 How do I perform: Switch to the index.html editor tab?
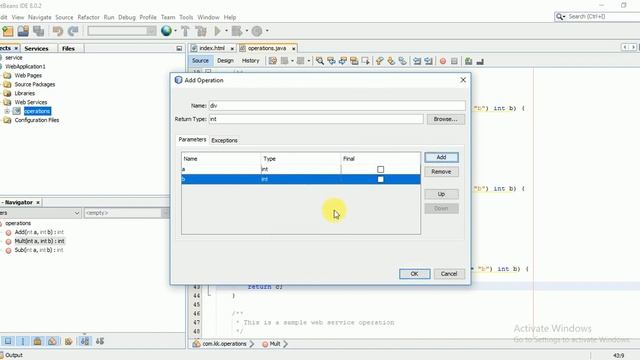(212, 48)
